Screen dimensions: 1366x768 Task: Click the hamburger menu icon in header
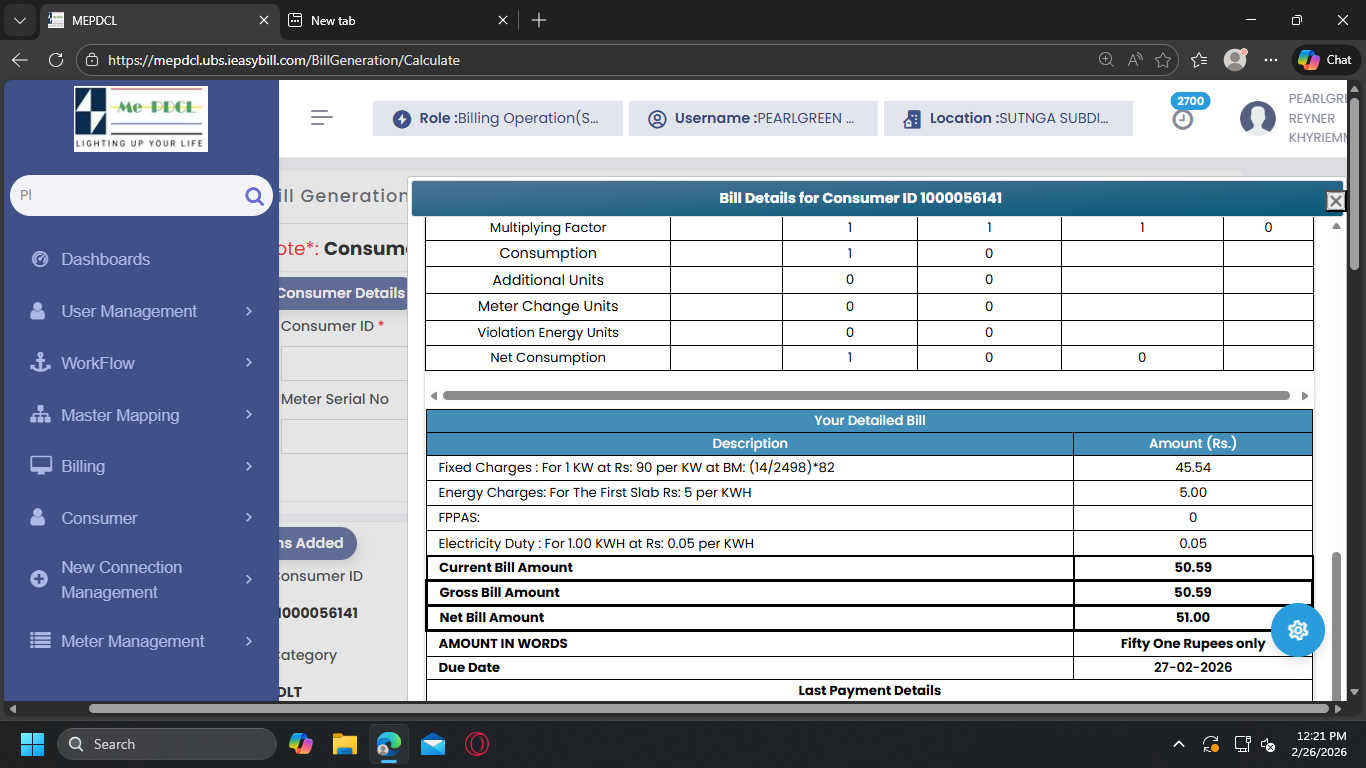[321, 118]
